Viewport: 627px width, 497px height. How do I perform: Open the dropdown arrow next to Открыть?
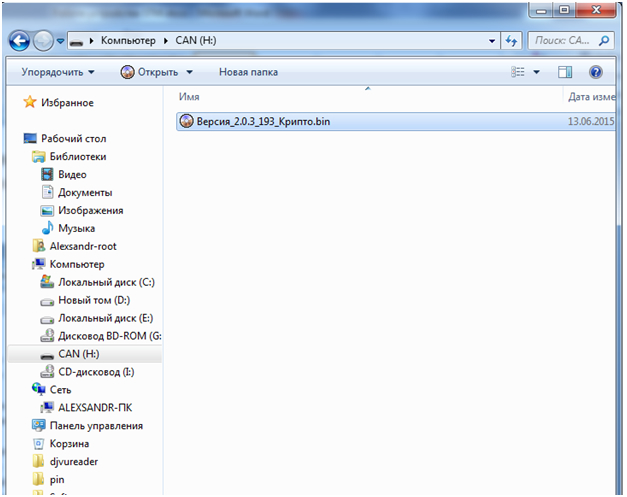click(191, 72)
